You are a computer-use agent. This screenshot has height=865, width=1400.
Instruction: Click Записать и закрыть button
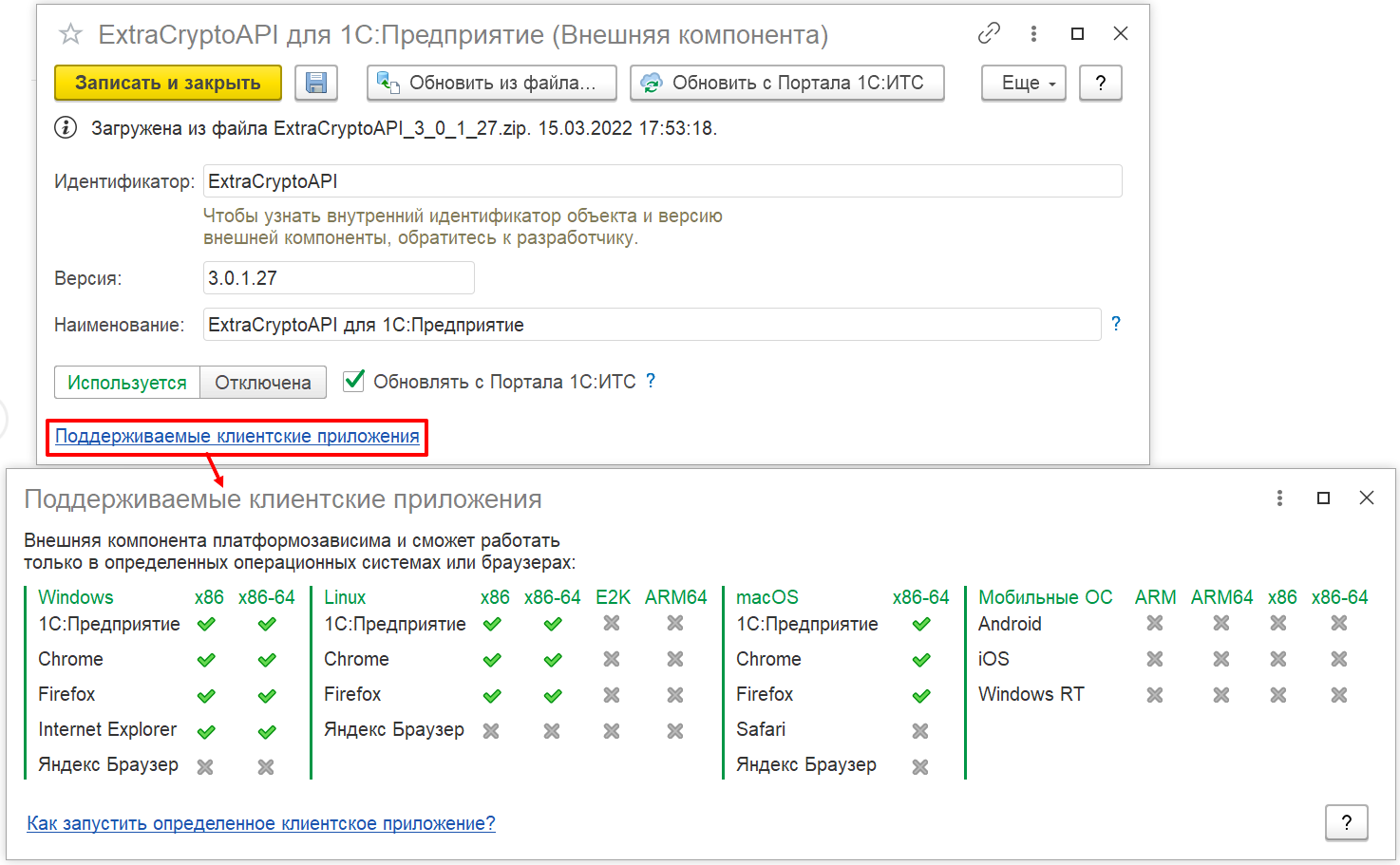click(x=168, y=83)
